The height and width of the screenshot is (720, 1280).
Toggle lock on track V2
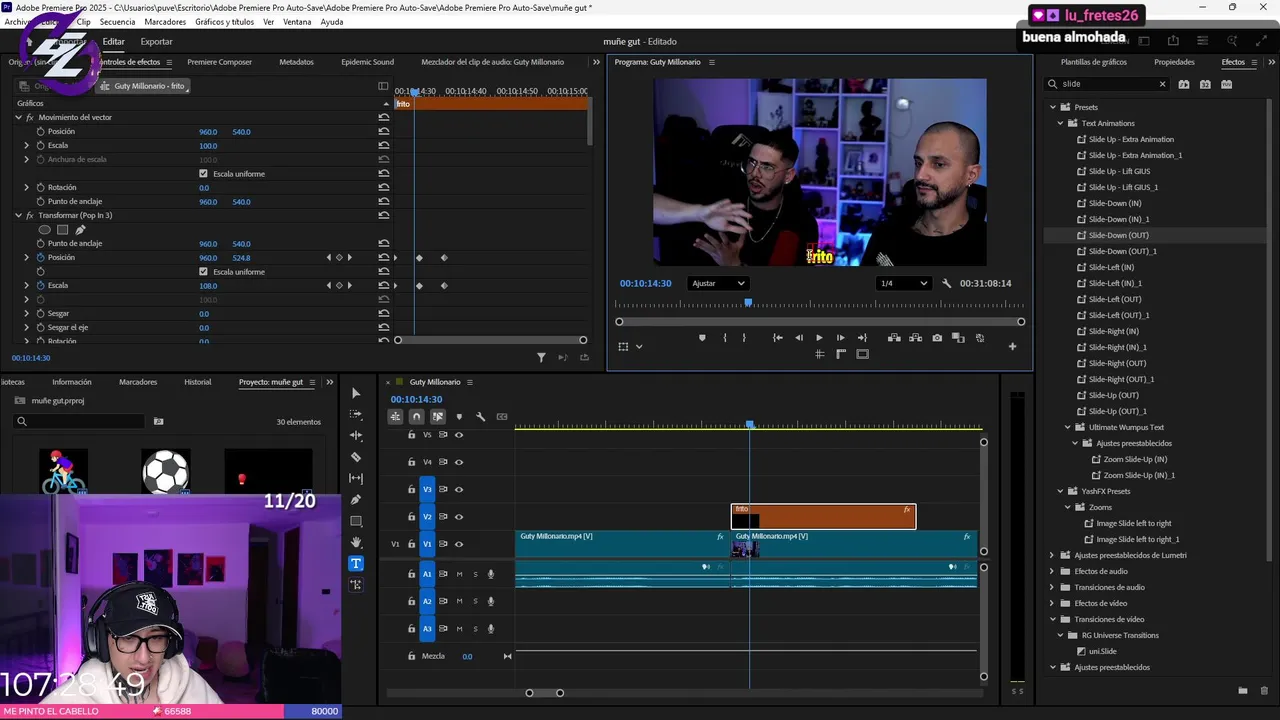(x=411, y=517)
